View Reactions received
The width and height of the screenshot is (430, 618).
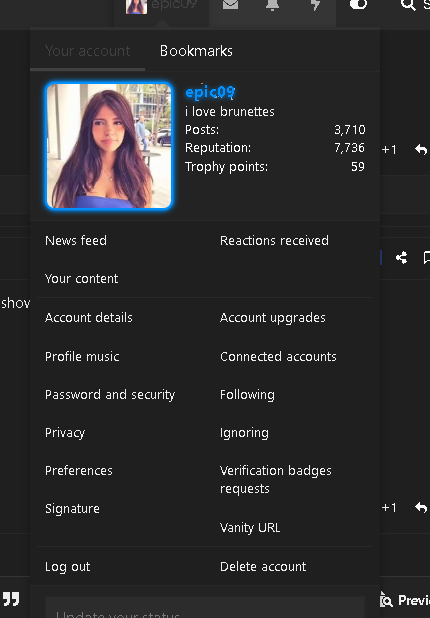[274, 240]
